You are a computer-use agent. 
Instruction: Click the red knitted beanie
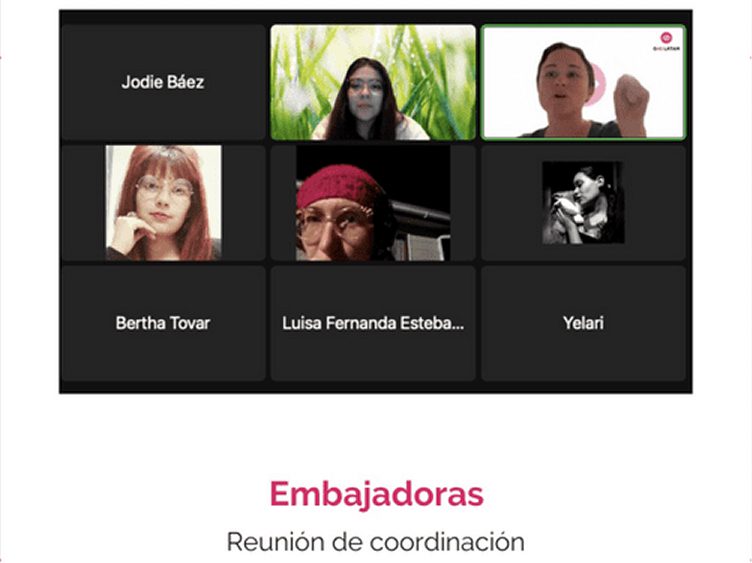point(336,188)
